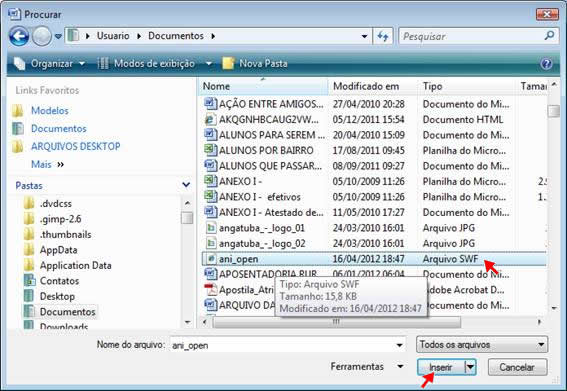This screenshot has height=391, width=567.
Task: Select the .dvdcss folder in tree
Action: [x=55, y=203]
